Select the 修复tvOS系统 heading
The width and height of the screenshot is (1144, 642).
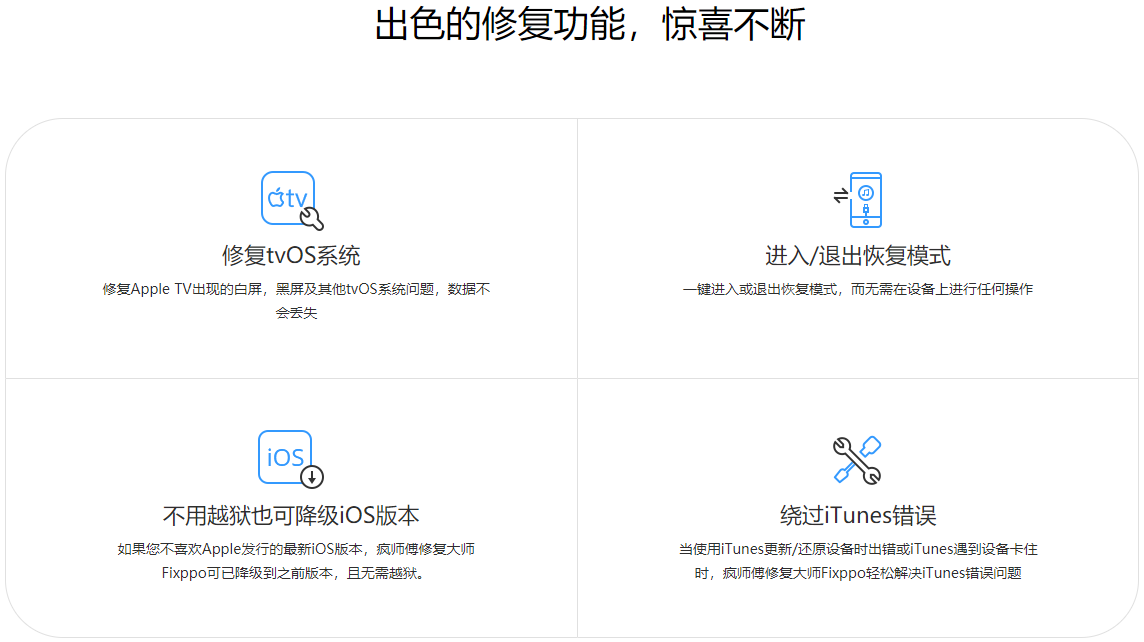tap(288, 255)
